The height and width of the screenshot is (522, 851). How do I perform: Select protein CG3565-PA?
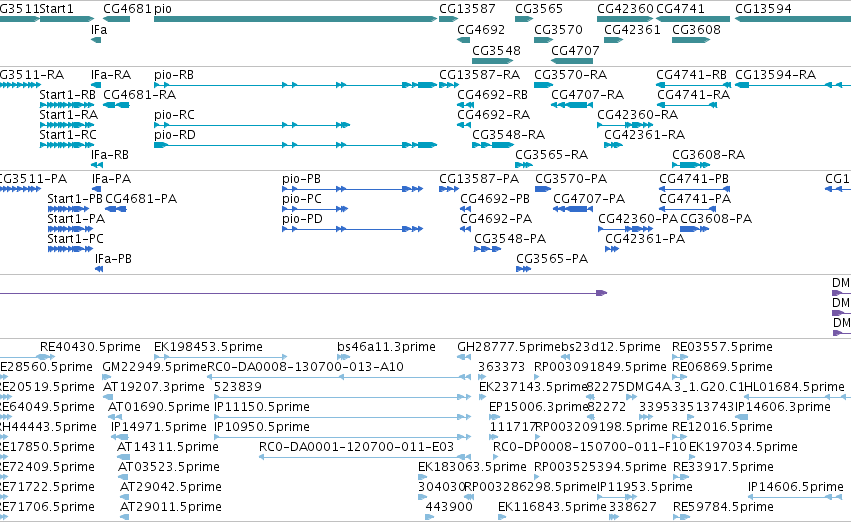[523, 269]
